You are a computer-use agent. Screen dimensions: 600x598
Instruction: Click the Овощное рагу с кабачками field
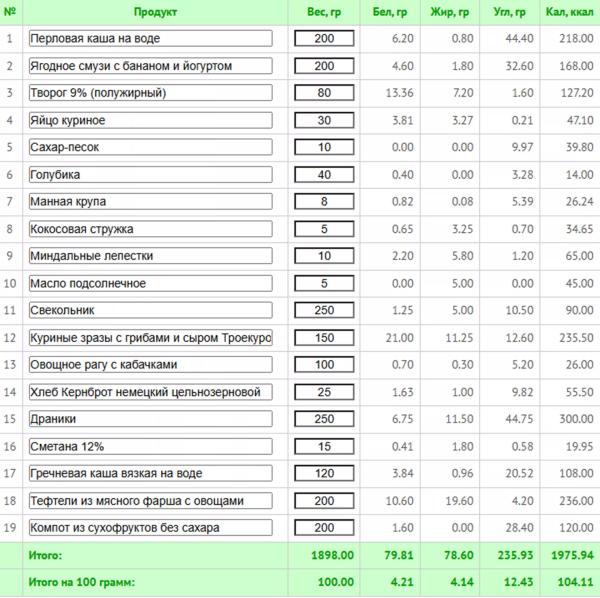(x=150, y=364)
